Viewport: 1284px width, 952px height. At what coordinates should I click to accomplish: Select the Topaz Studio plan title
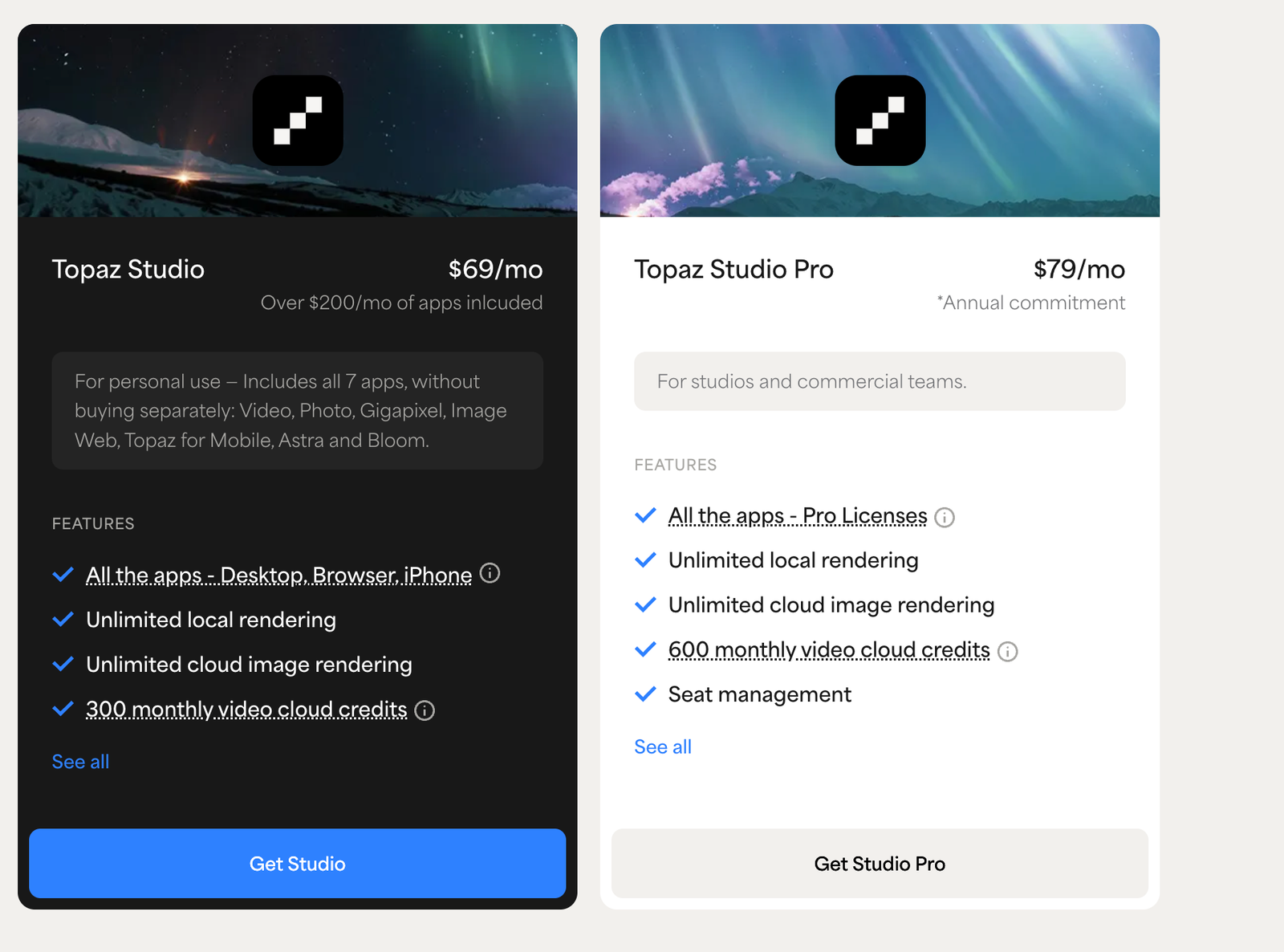click(128, 269)
